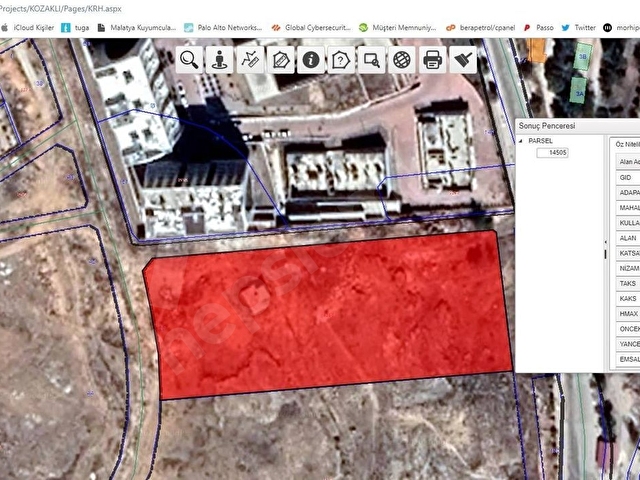The width and height of the screenshot is (640, 480).
Task: Click the KULLA attribute row
Action: tap(628, 222)
